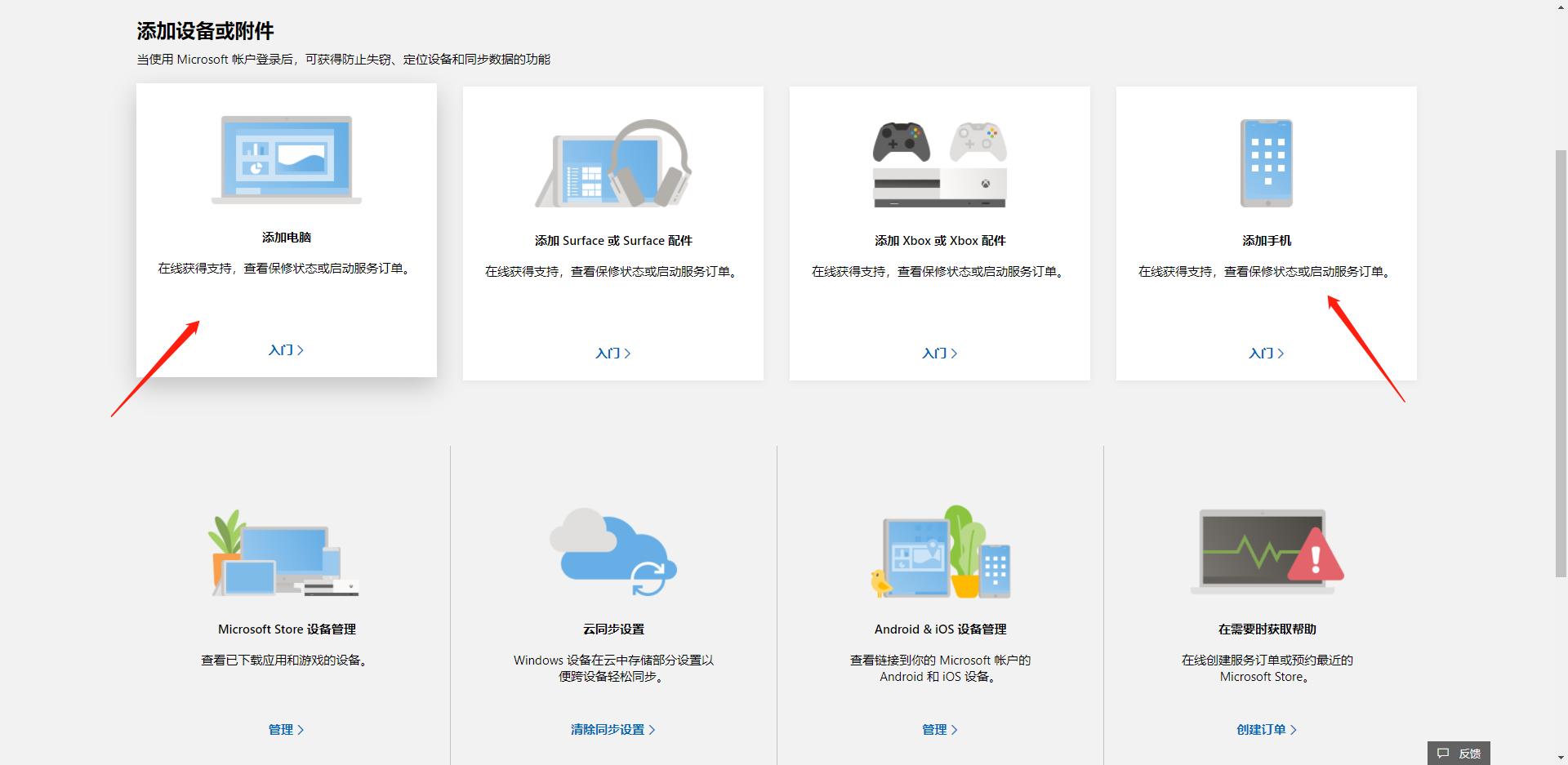Click the Surface and headphones icon

coord(613,162)
